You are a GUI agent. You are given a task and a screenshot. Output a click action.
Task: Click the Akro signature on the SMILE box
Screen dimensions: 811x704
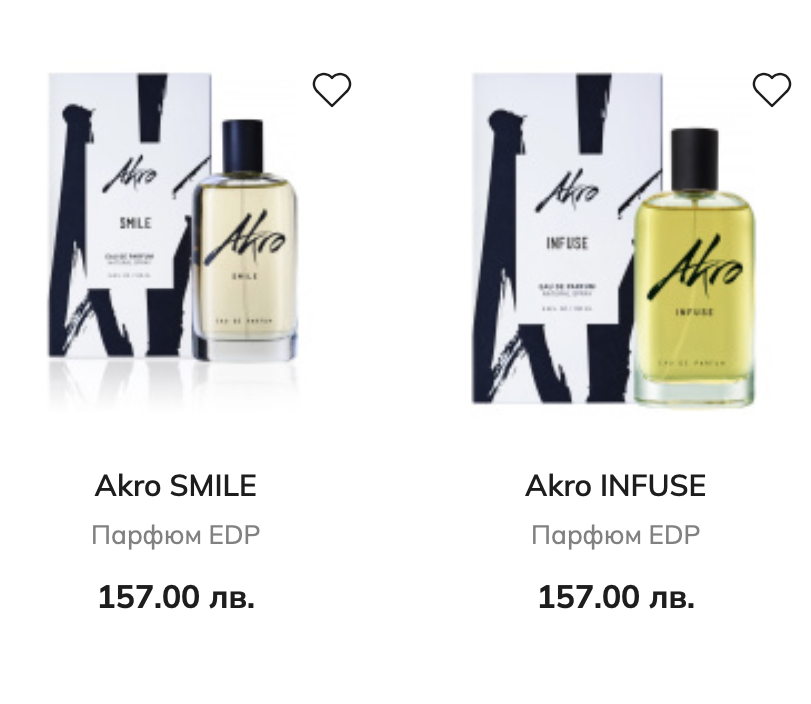pyautogui.click(x=129, y=173)
